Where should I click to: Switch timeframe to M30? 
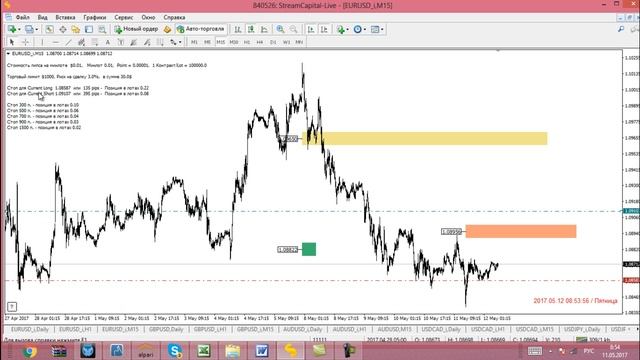pos(234,42)
